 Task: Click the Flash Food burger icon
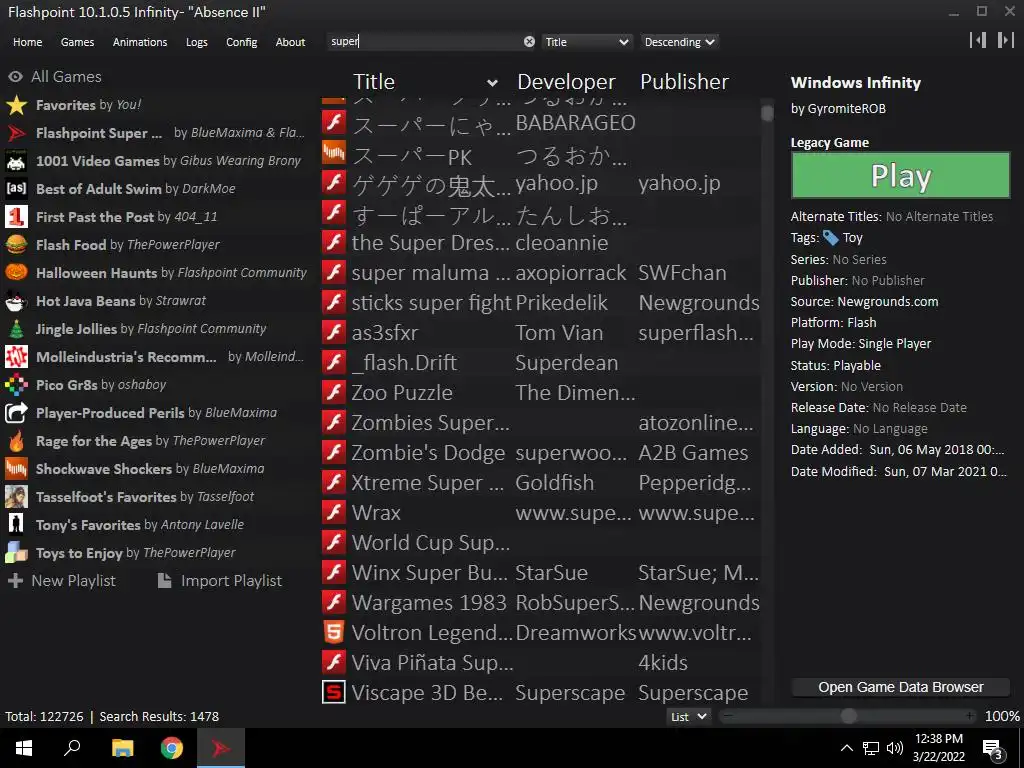coord(16,245)
